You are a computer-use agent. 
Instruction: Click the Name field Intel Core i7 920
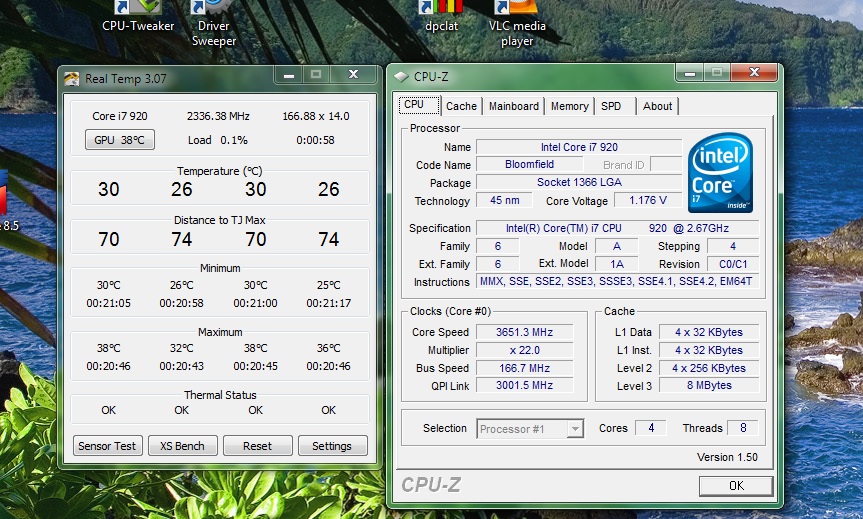pyautogui.click(x=579, y=147)
